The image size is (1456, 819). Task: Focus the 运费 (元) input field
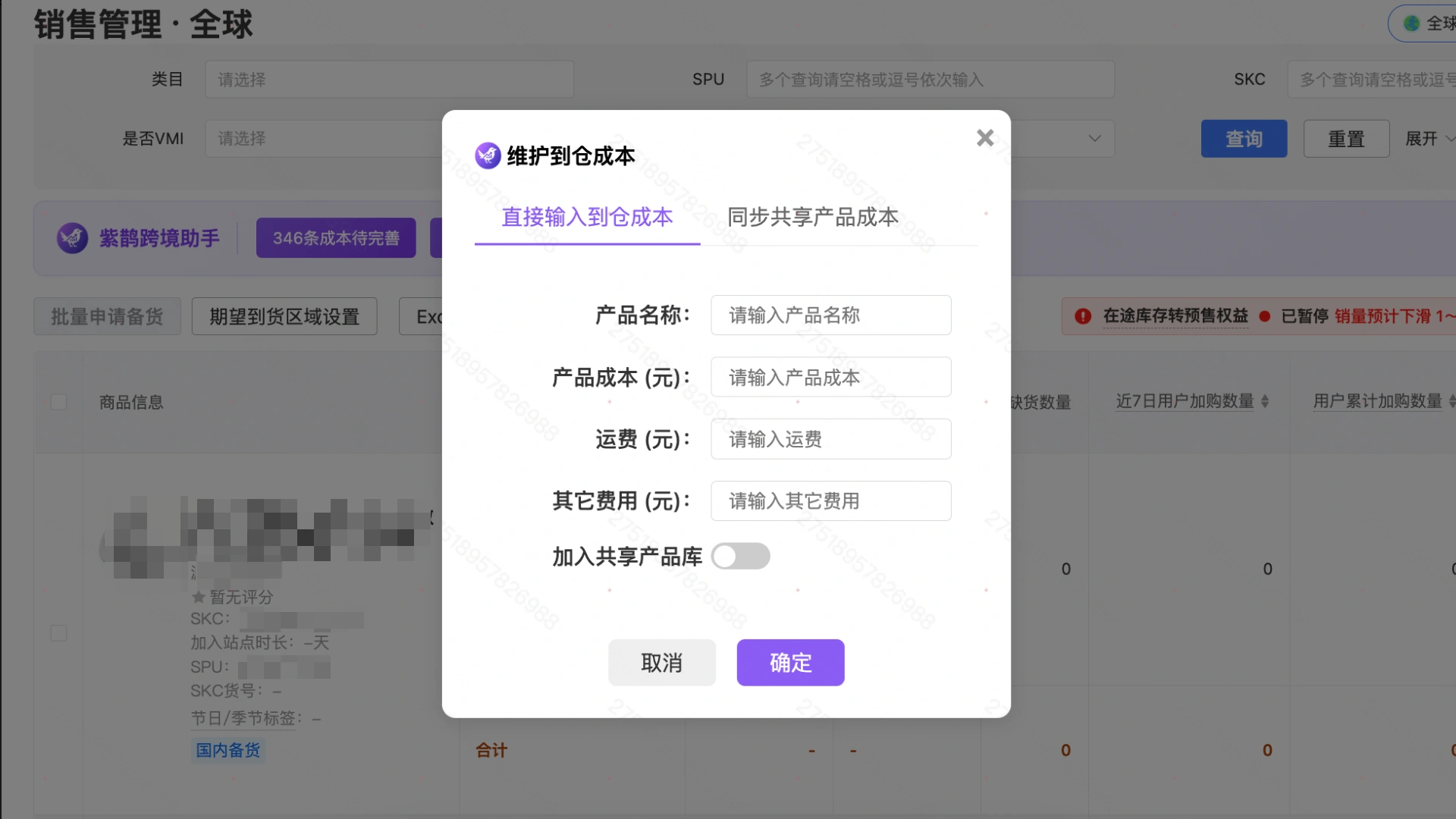click(830, 439)
